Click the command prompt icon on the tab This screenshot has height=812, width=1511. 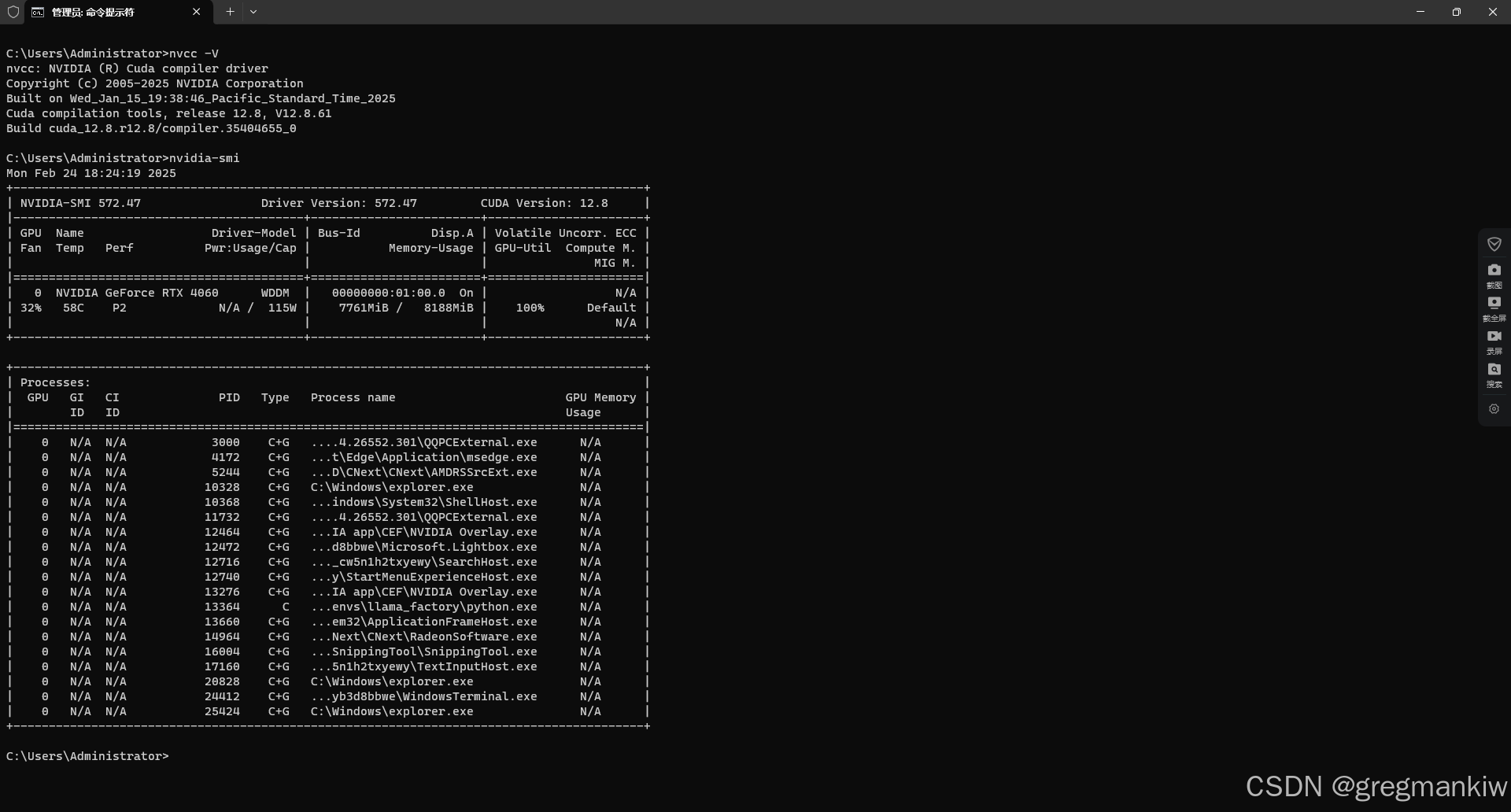[x=38, y=12]
